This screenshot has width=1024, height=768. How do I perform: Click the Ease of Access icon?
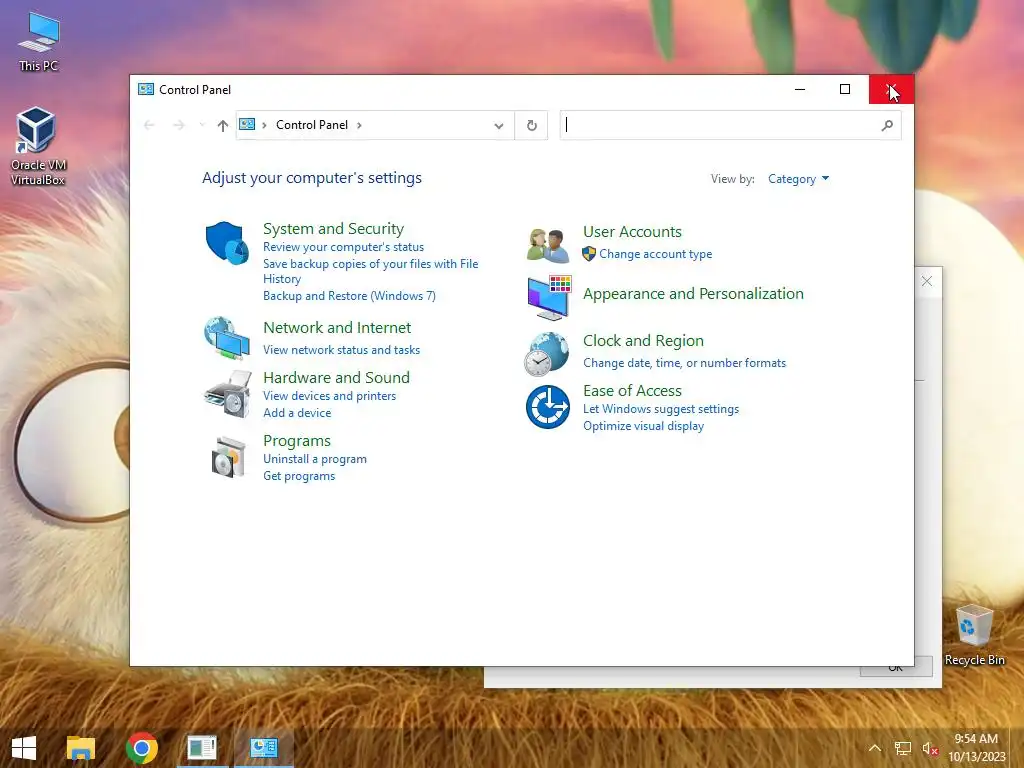coord(548,407)
